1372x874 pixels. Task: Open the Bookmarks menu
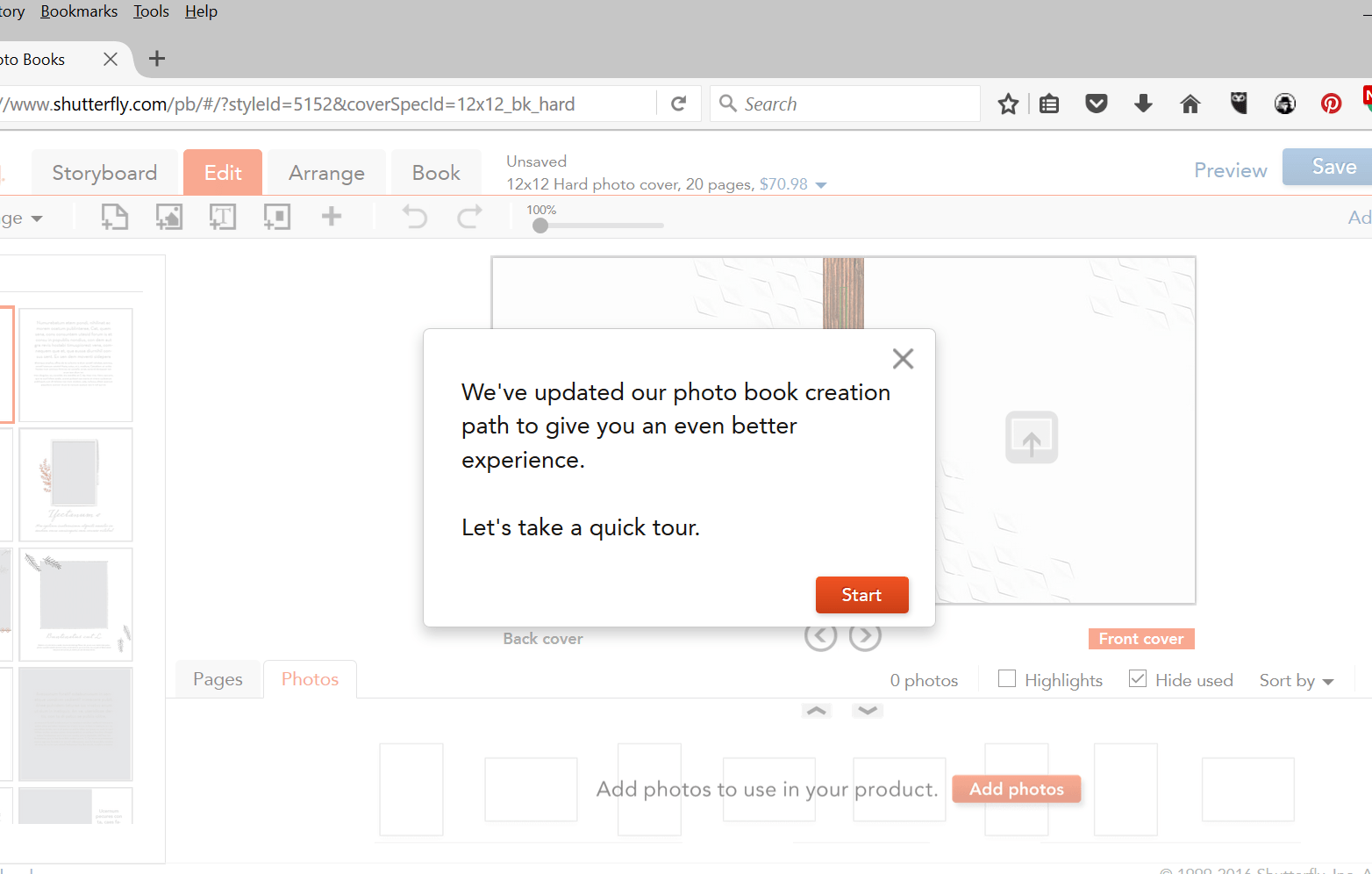pyautogui.click(x=79, y=11)
